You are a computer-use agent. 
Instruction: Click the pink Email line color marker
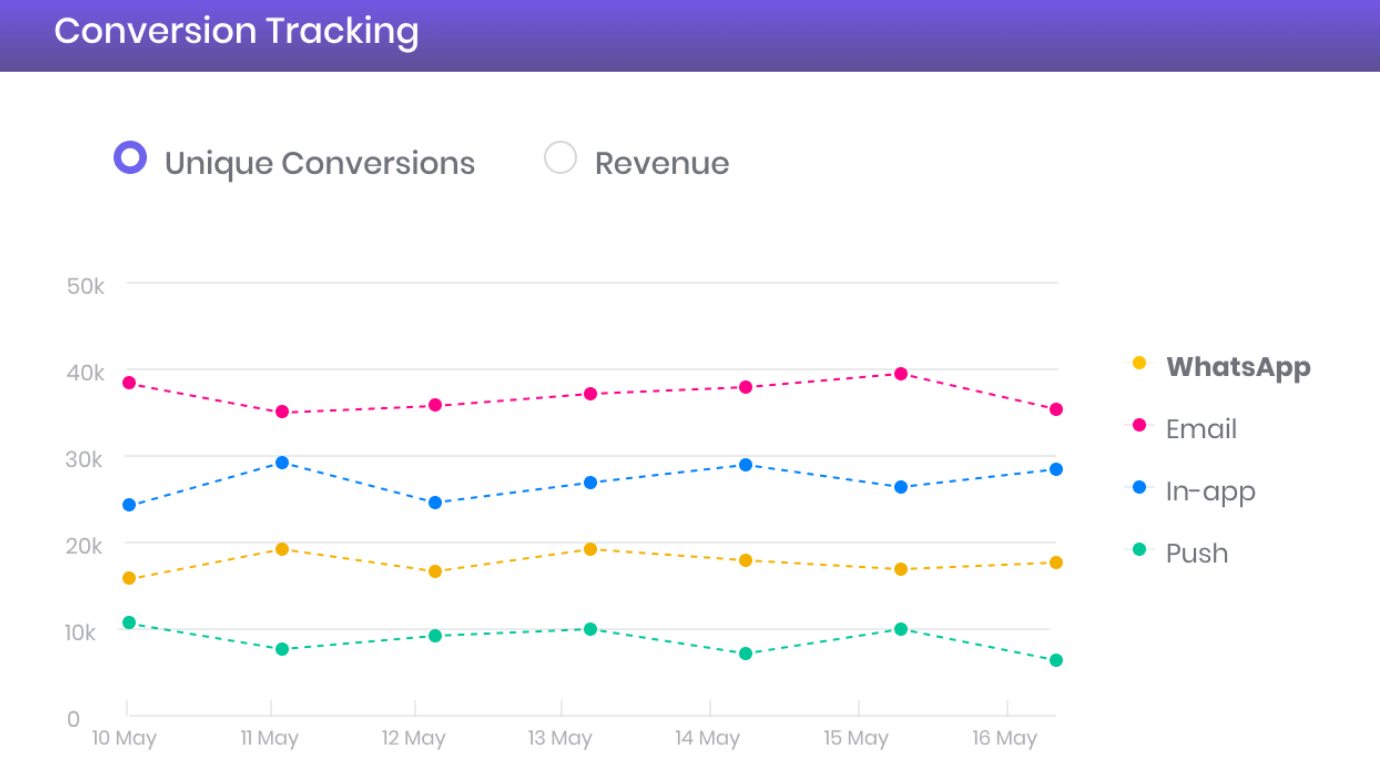[x=1140, y=427]
